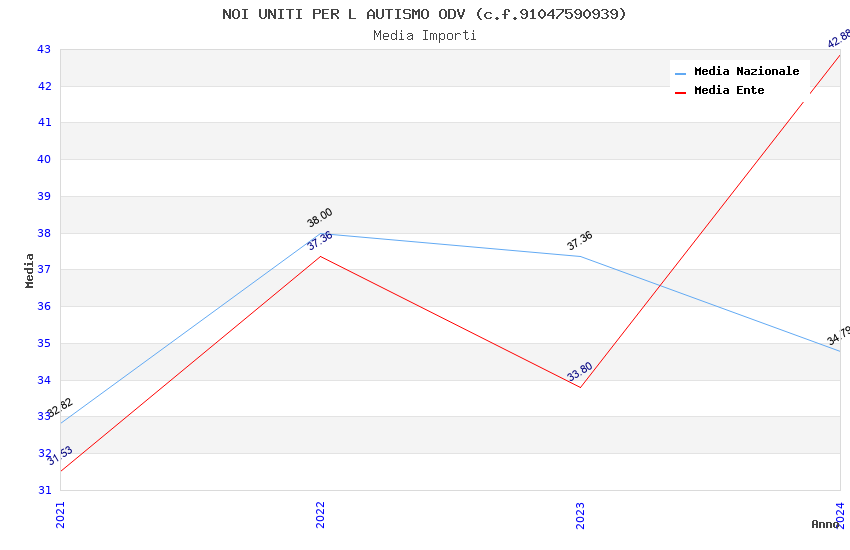850x550 pixels.
Task: Click the 2021 x-axis year label
Action: (60, 514)
